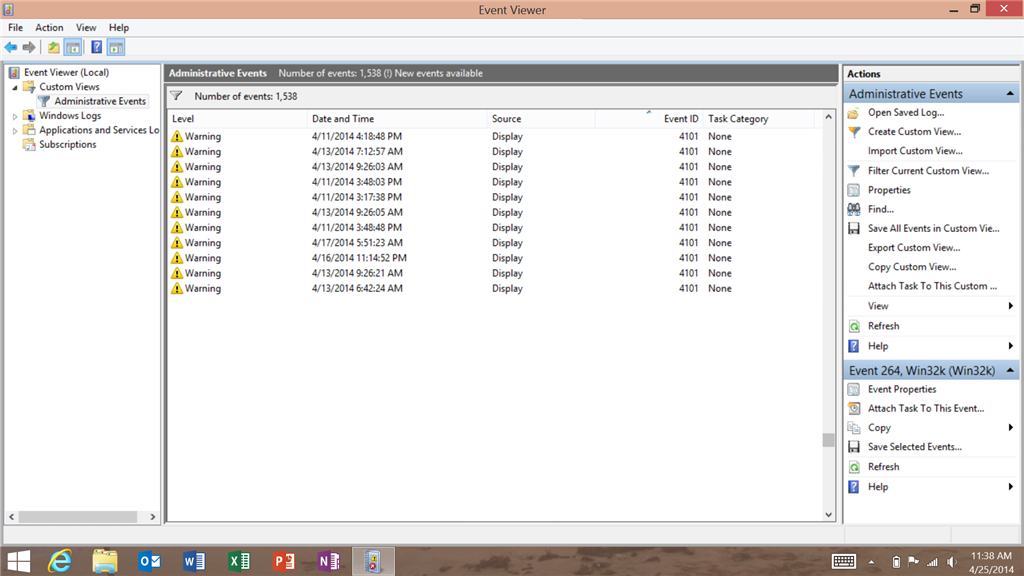Click Event Properties in Actions pane
The height and width of the screenshot is (576, 1024).
point(902,389)
